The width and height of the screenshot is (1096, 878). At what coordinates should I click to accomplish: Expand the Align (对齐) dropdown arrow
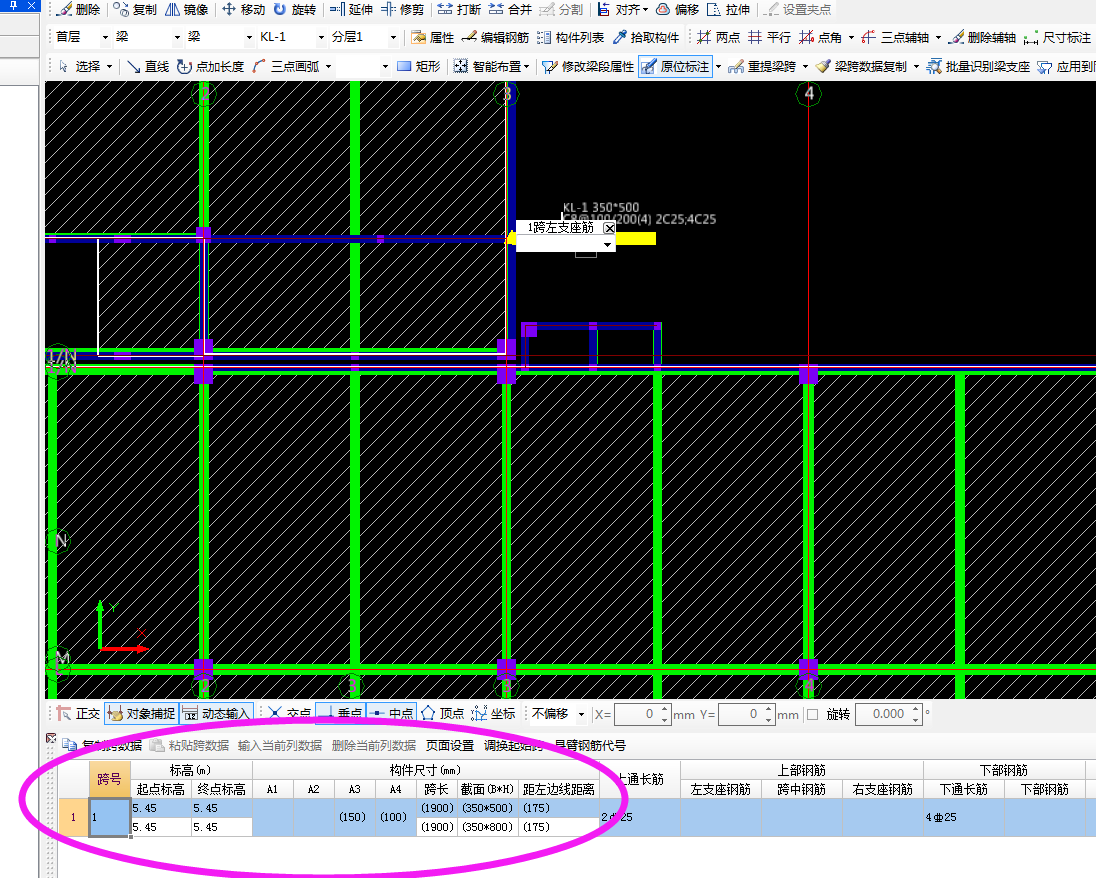(644, 10)
